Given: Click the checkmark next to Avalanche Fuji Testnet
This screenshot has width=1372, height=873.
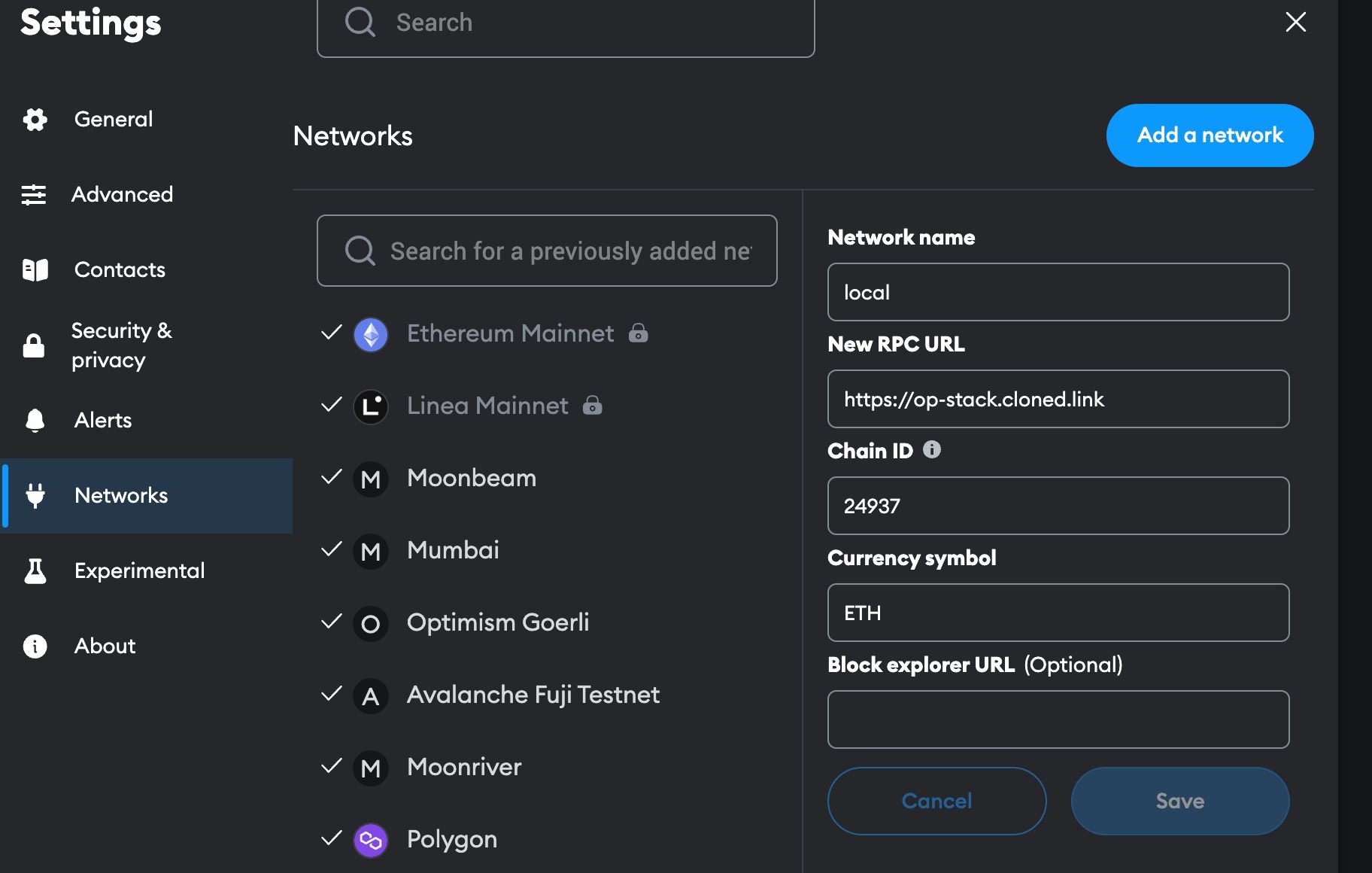Looking at the screenshot, I should coord(332,693).
